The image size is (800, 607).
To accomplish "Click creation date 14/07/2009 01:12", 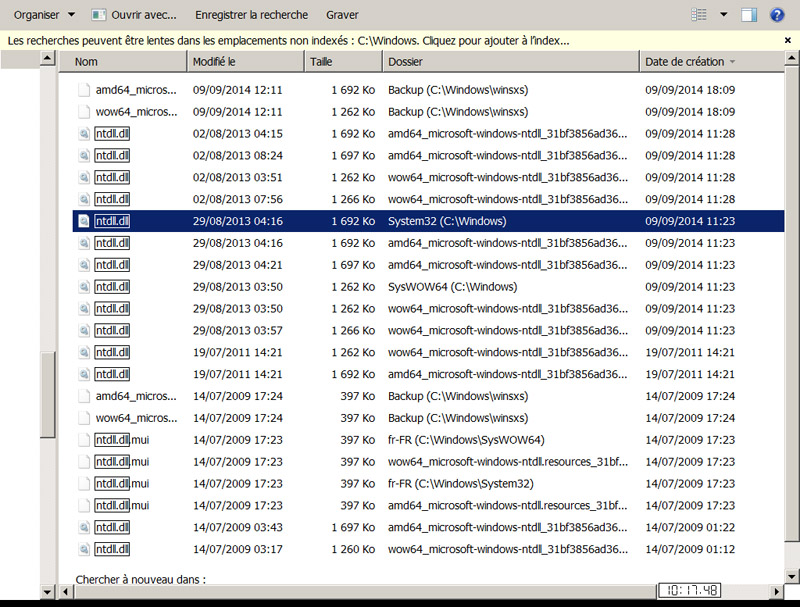I will 690,549.
